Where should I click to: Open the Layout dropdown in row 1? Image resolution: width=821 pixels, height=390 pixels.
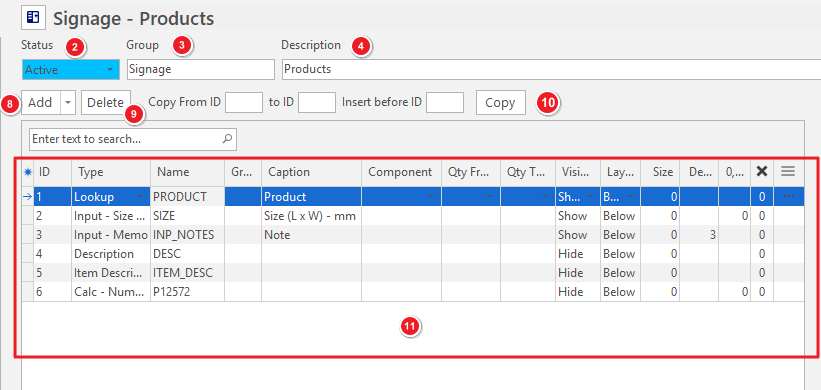point(630,197)
